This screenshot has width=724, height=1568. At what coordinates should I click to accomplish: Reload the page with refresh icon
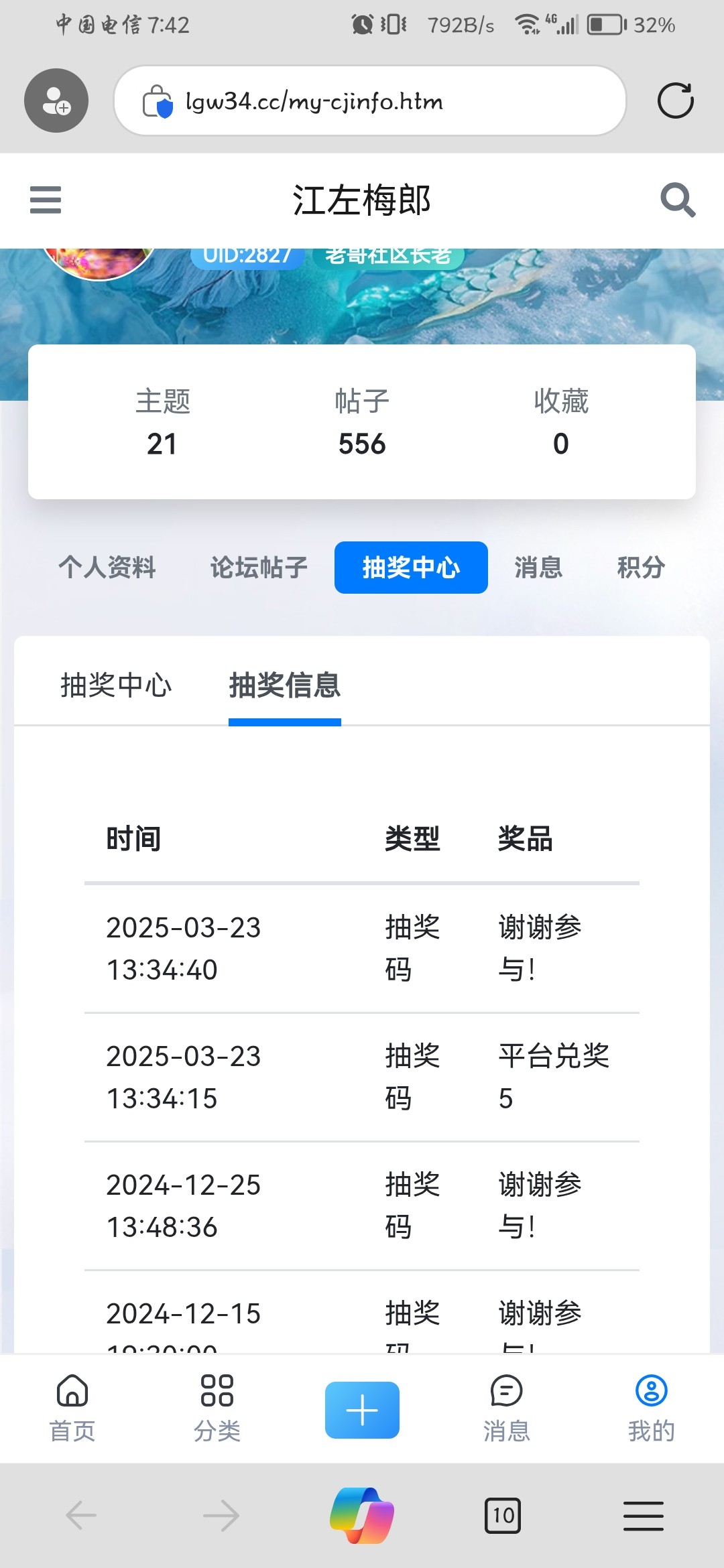(675, 101)
